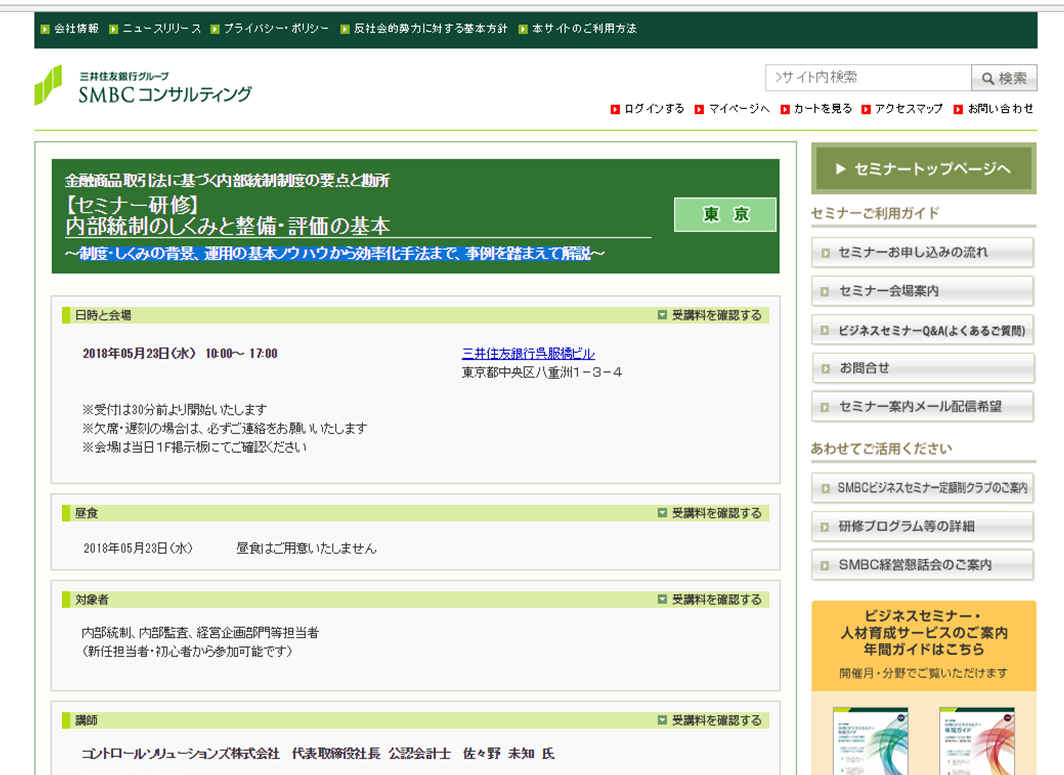Select the 東京 location label

[724, 214]
